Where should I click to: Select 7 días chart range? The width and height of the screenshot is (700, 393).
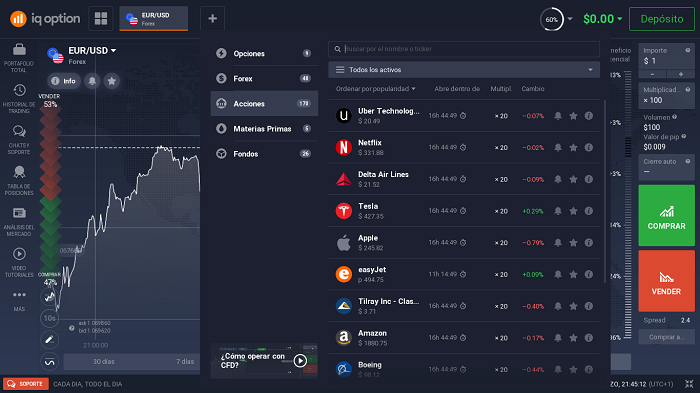[x=185, y=361]
